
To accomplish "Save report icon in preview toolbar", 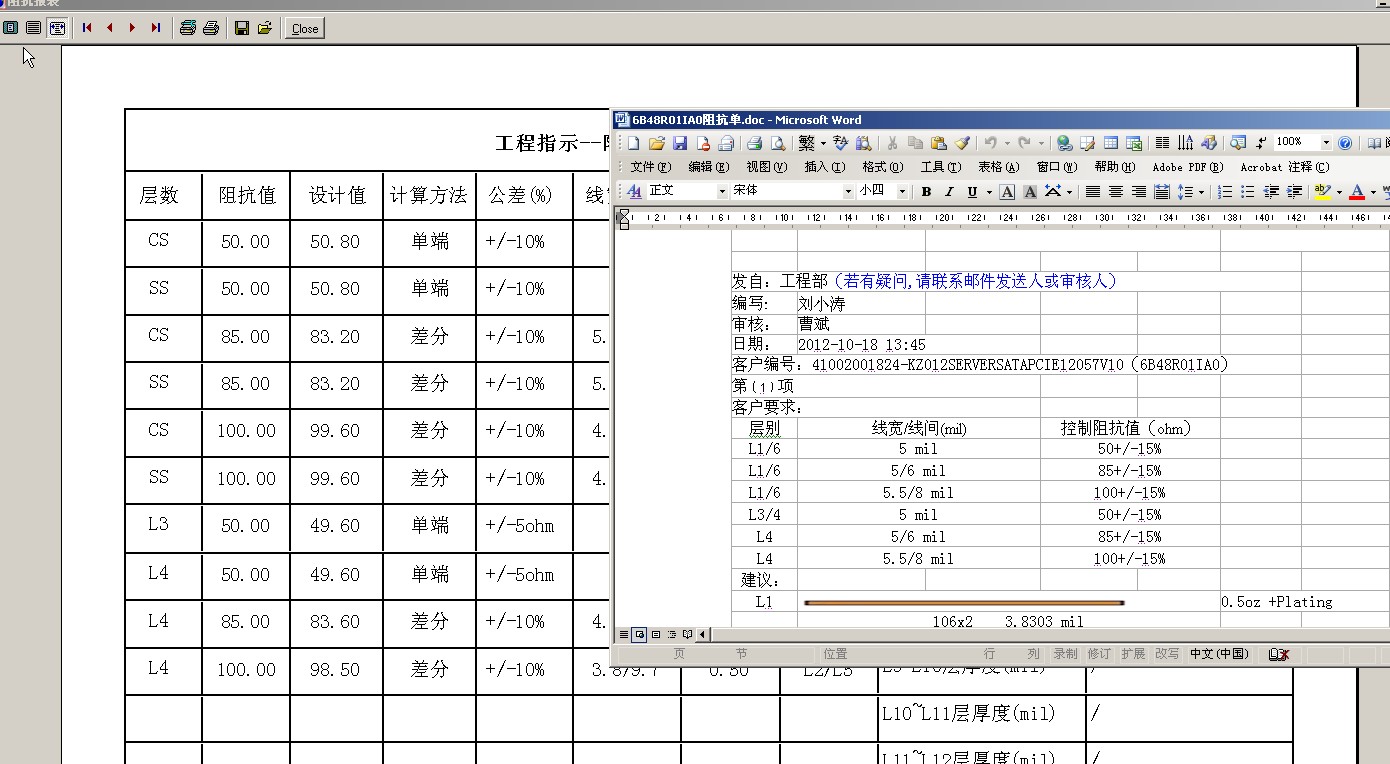I will 241,28.
